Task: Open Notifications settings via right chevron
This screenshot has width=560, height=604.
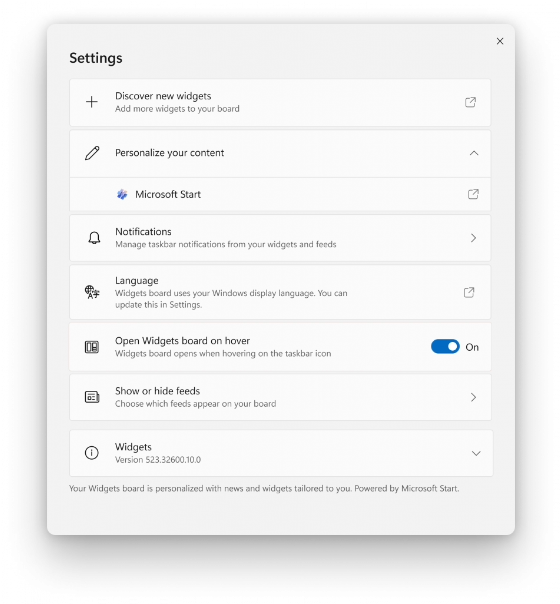Action: (473, 238)
